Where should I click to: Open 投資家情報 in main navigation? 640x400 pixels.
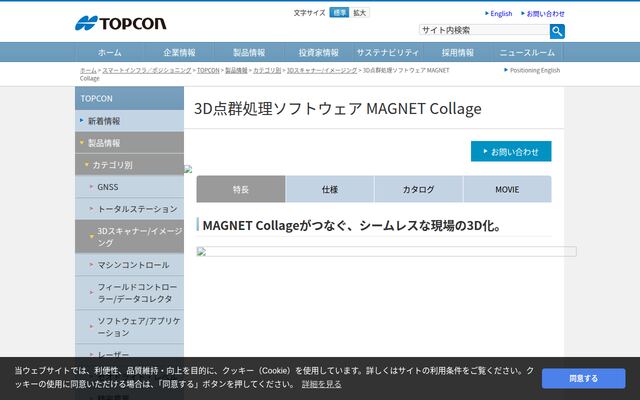(x=318, y=52)
